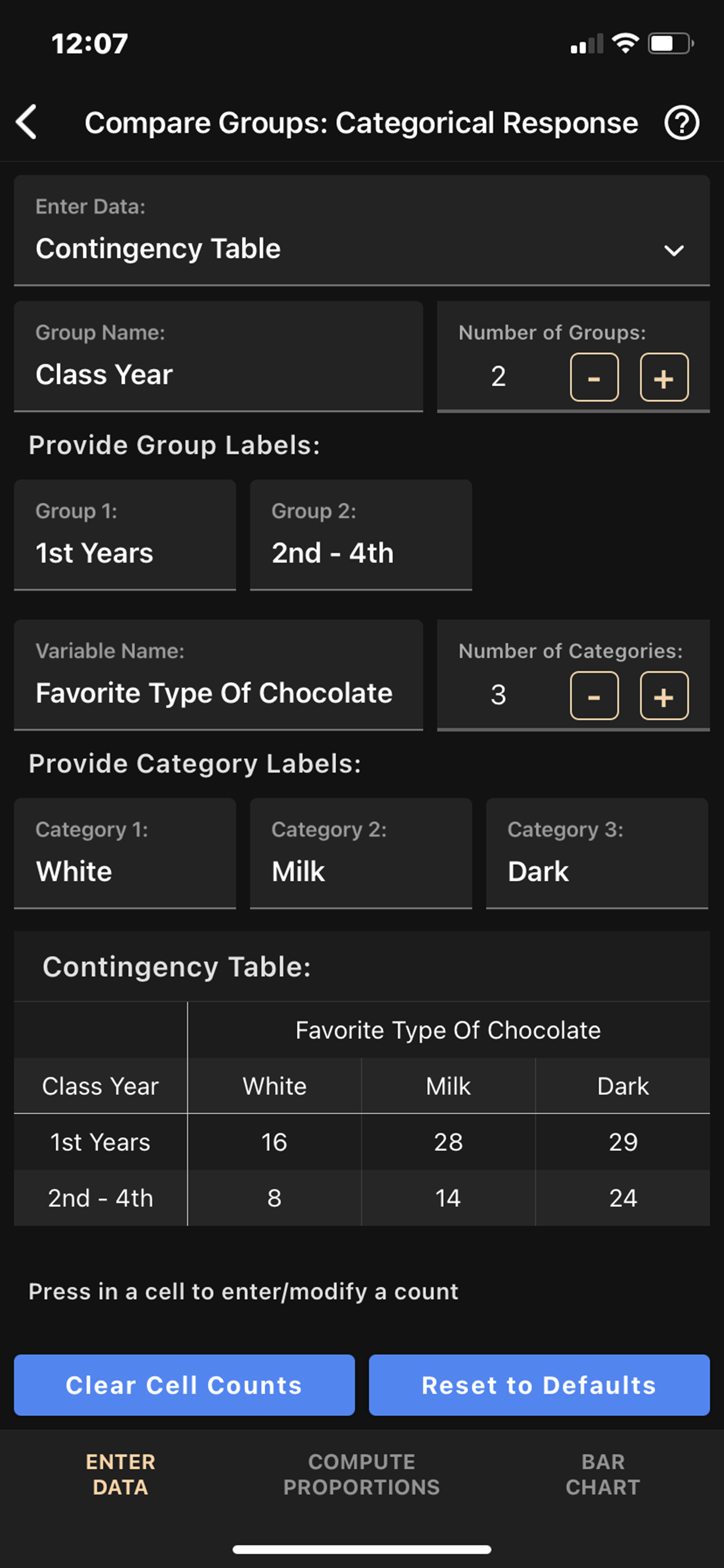Edit Group 2 label 2nd - 4th
724x1568 pixels.
360,552
